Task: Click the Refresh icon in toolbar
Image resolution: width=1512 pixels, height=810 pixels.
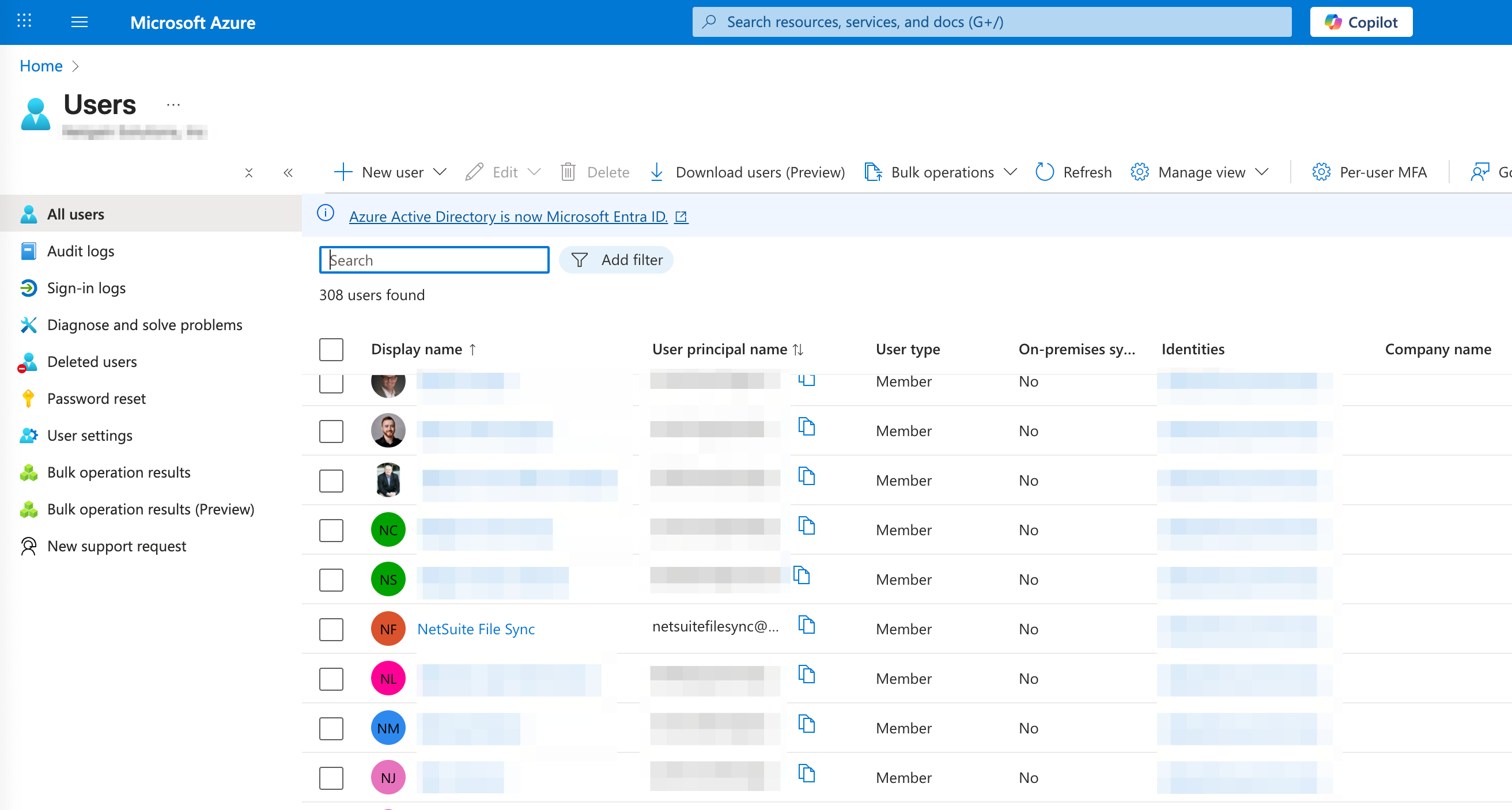Action: [x=1044, y=172]
